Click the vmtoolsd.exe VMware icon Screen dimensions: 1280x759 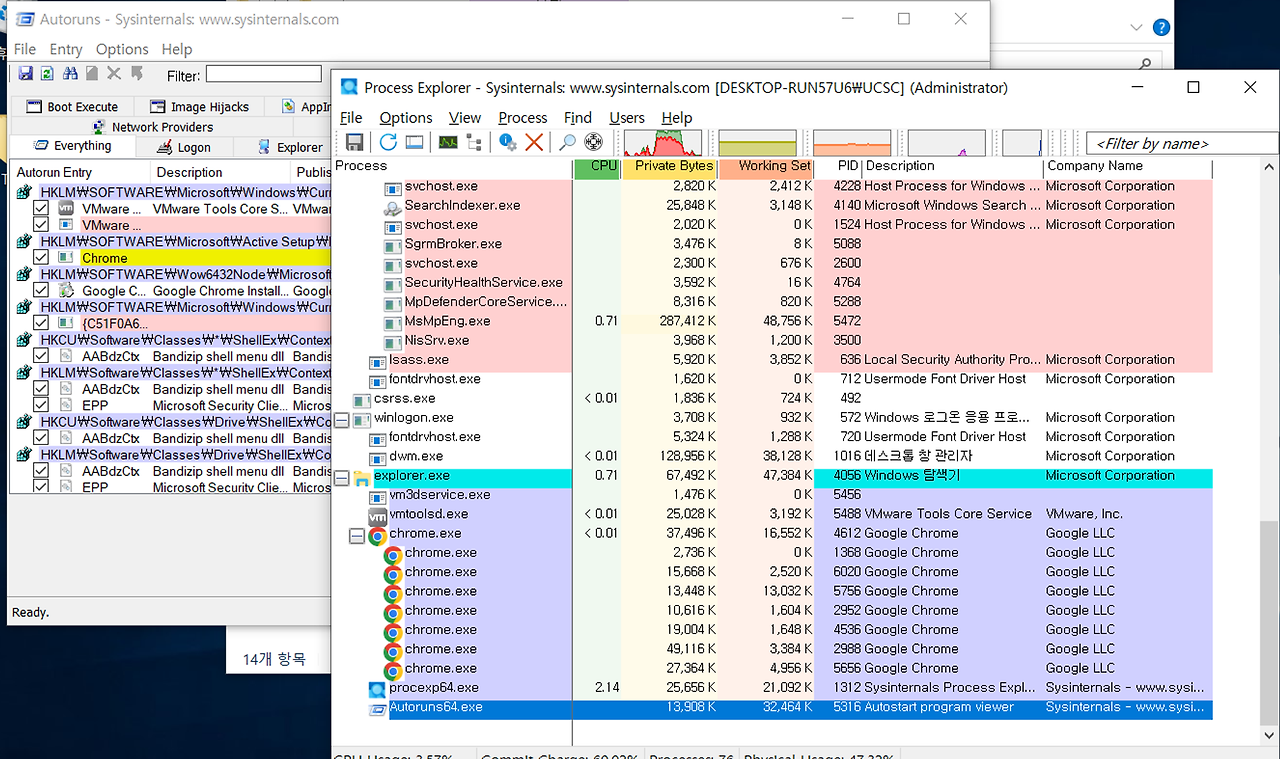(x=377, y=516)
